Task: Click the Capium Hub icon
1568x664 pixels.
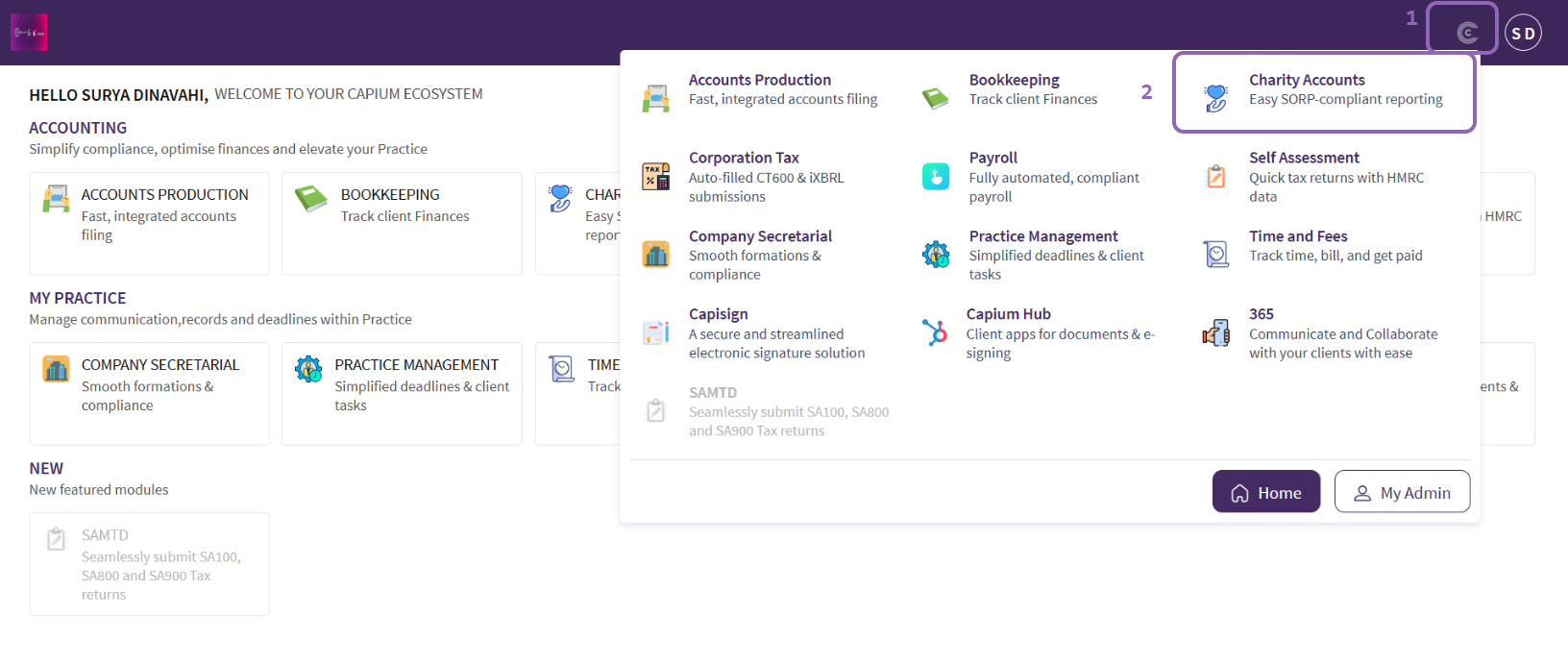Action: tap(934, 332)
